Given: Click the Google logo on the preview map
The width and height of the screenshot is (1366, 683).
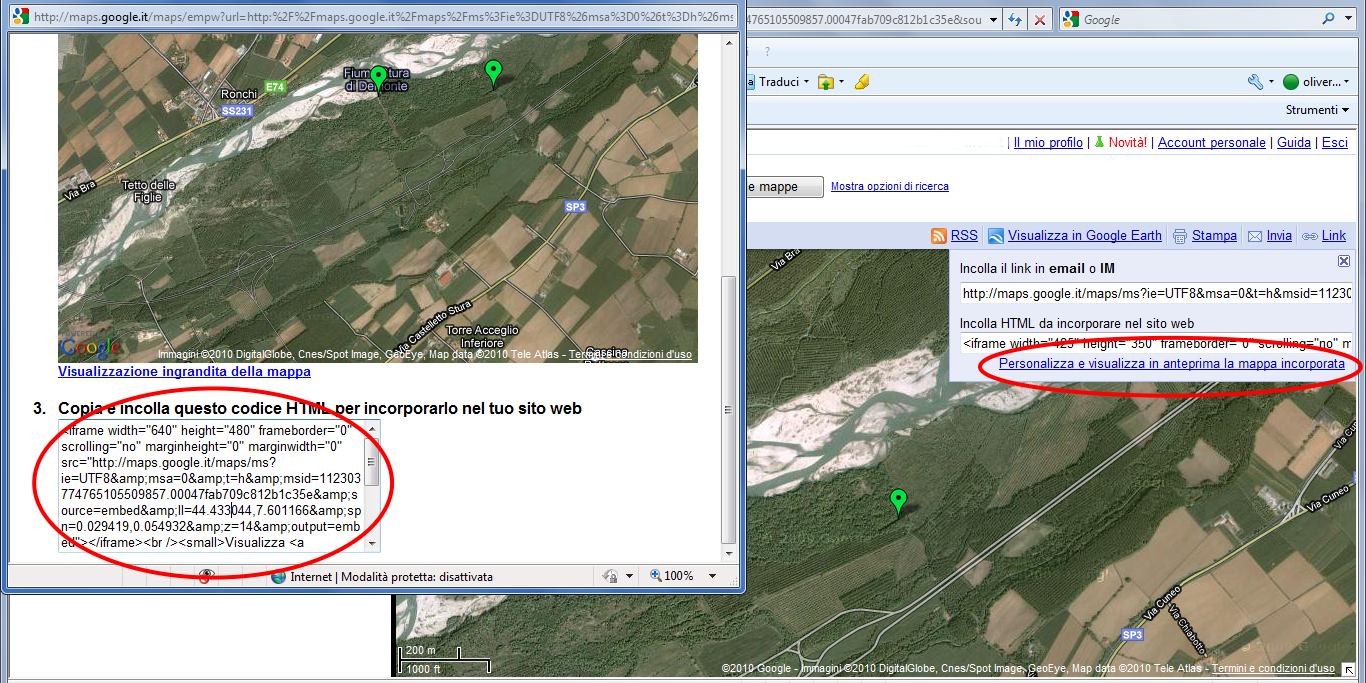Looking at the screenshot, I should pos(90,347).
